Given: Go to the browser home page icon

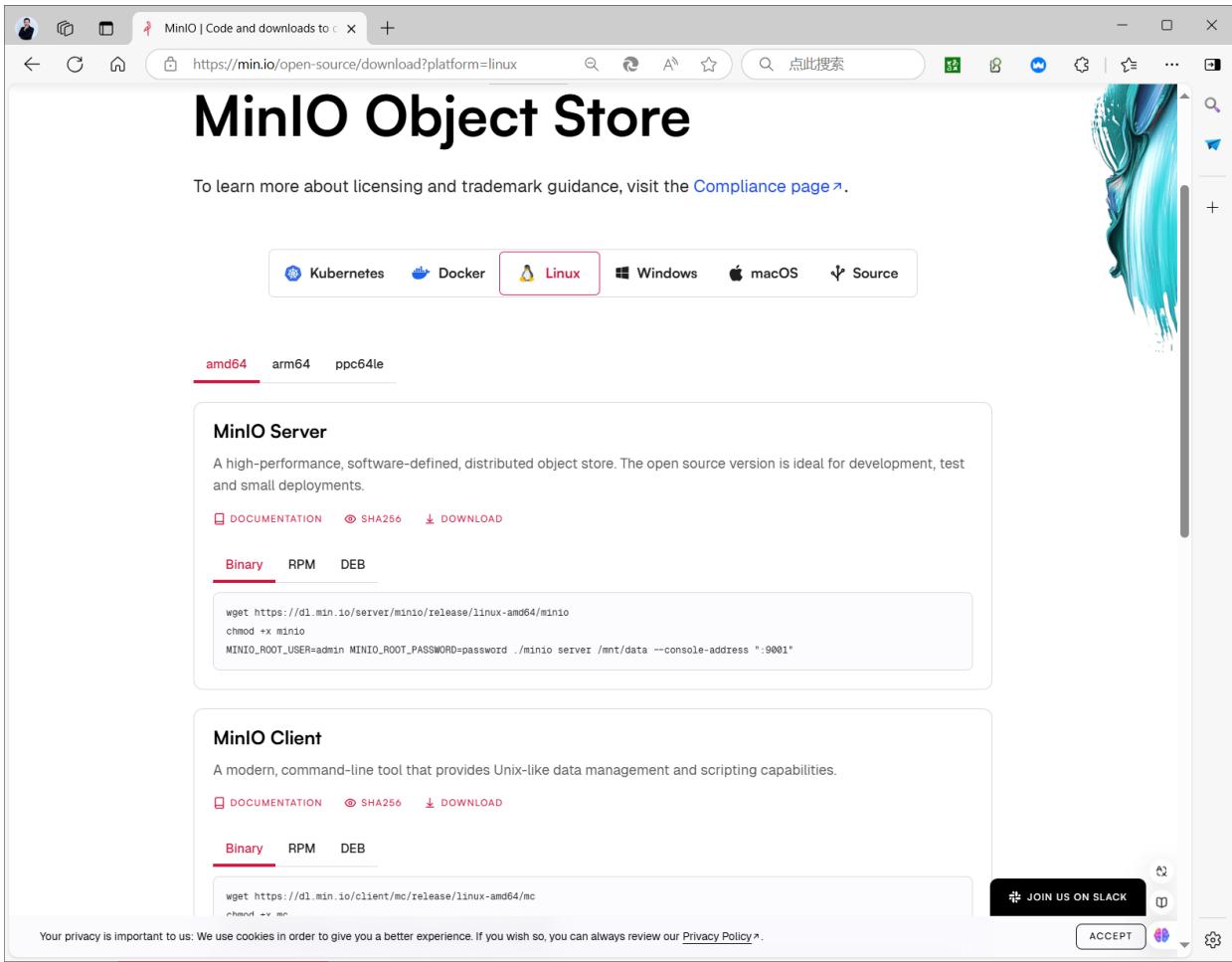Looking at the screenshot, I should (x=117, y=64).
